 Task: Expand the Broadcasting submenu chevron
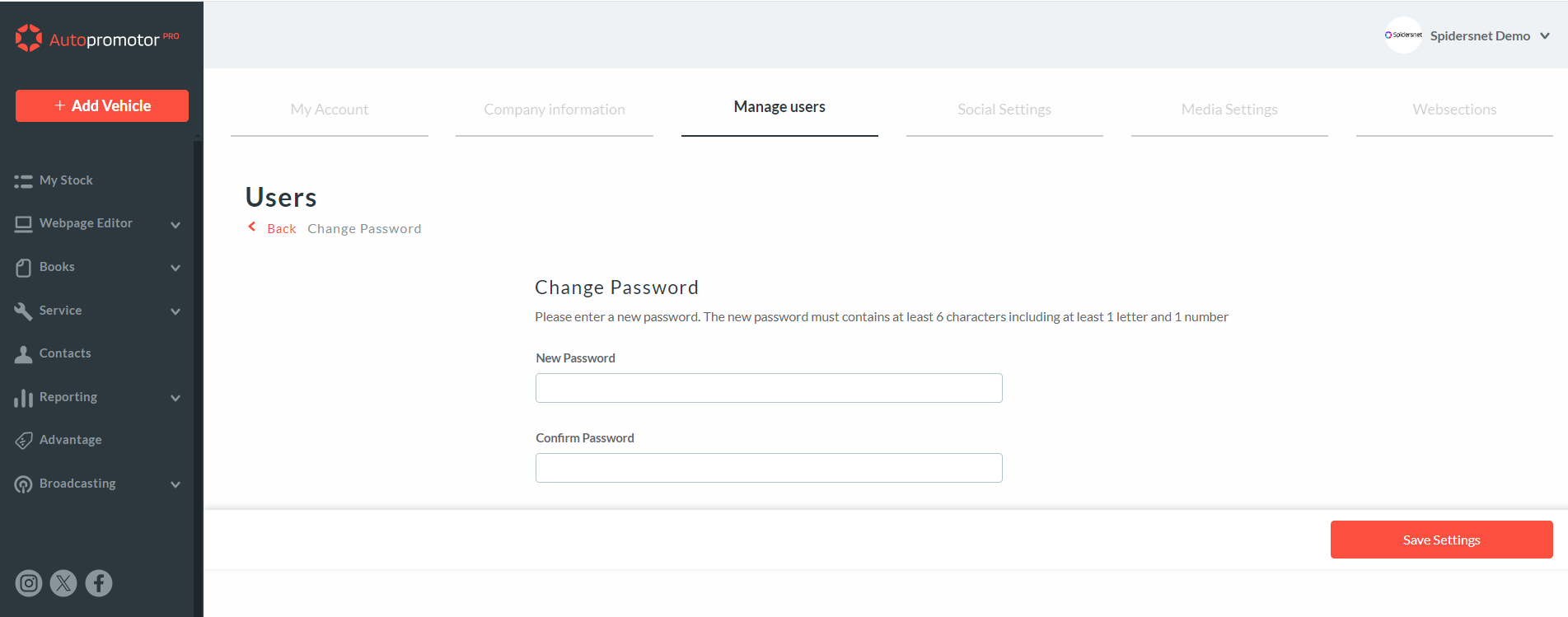click(x=176, y=484)
